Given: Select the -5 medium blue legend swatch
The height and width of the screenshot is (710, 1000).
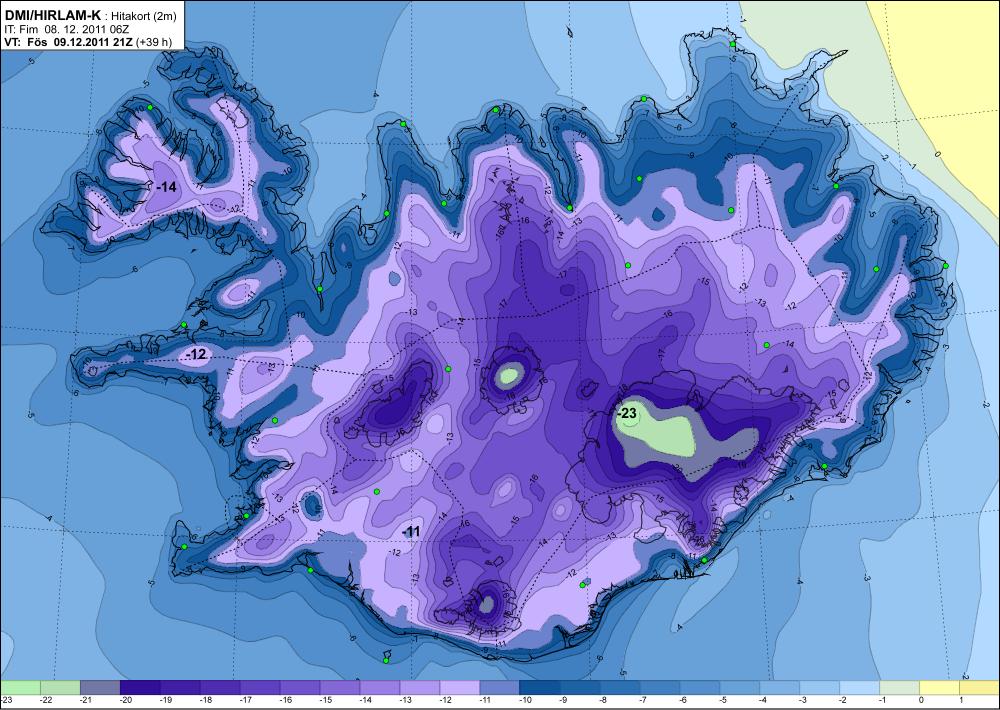Looking at the screenshot, I should click(739, 688).
